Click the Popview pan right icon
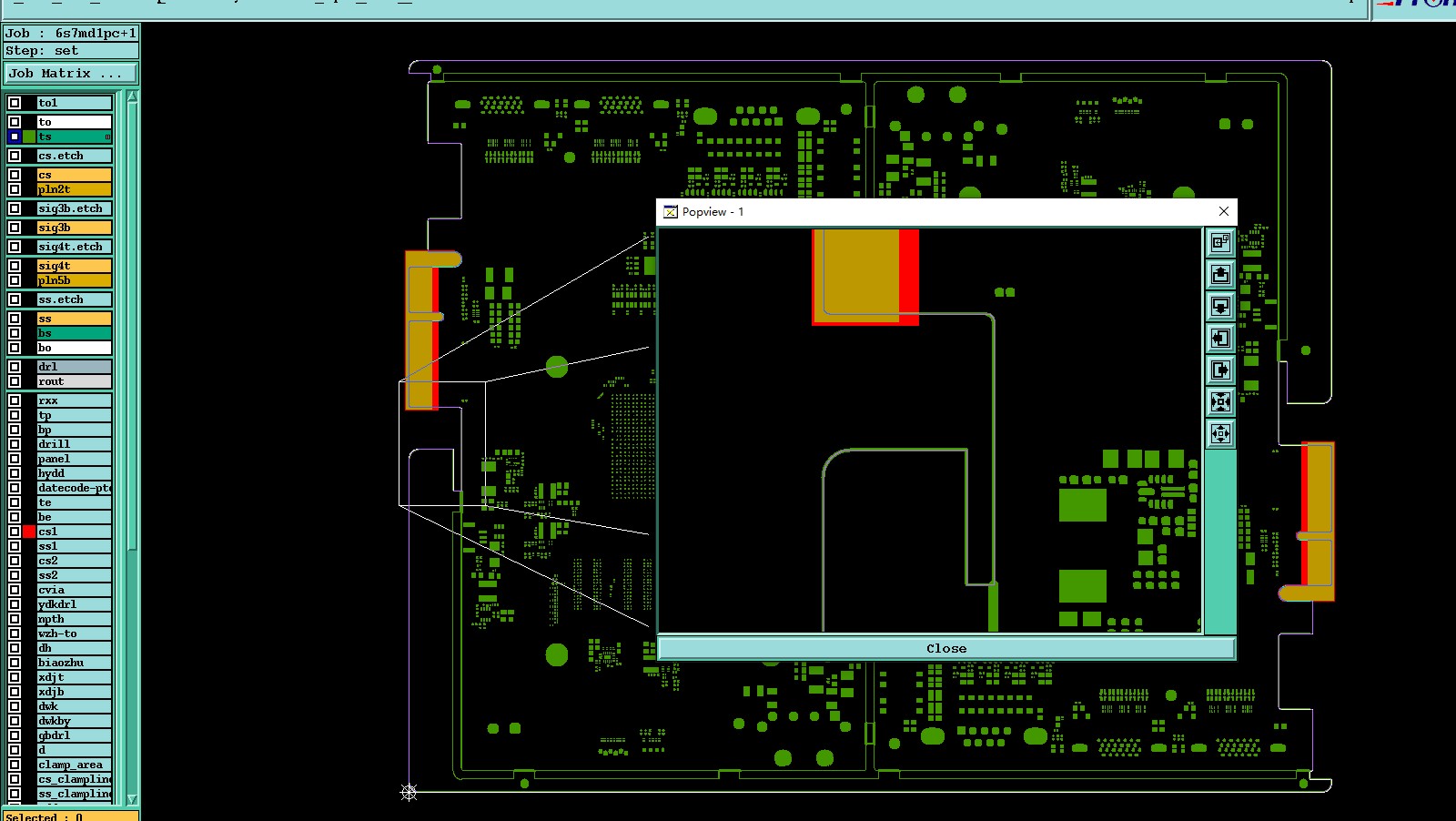The image size is (1456, 821). click(x=1220, y=370)
